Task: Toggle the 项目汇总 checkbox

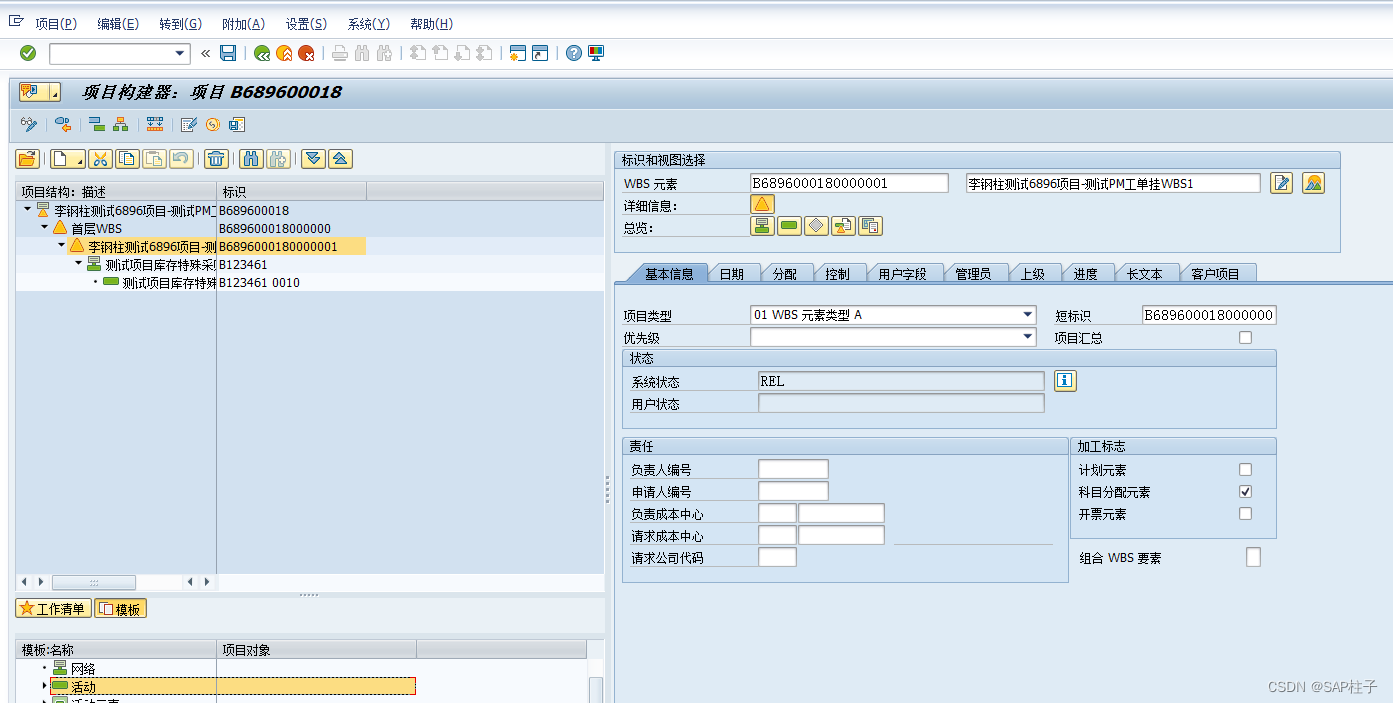Action: pos(1245,337)
